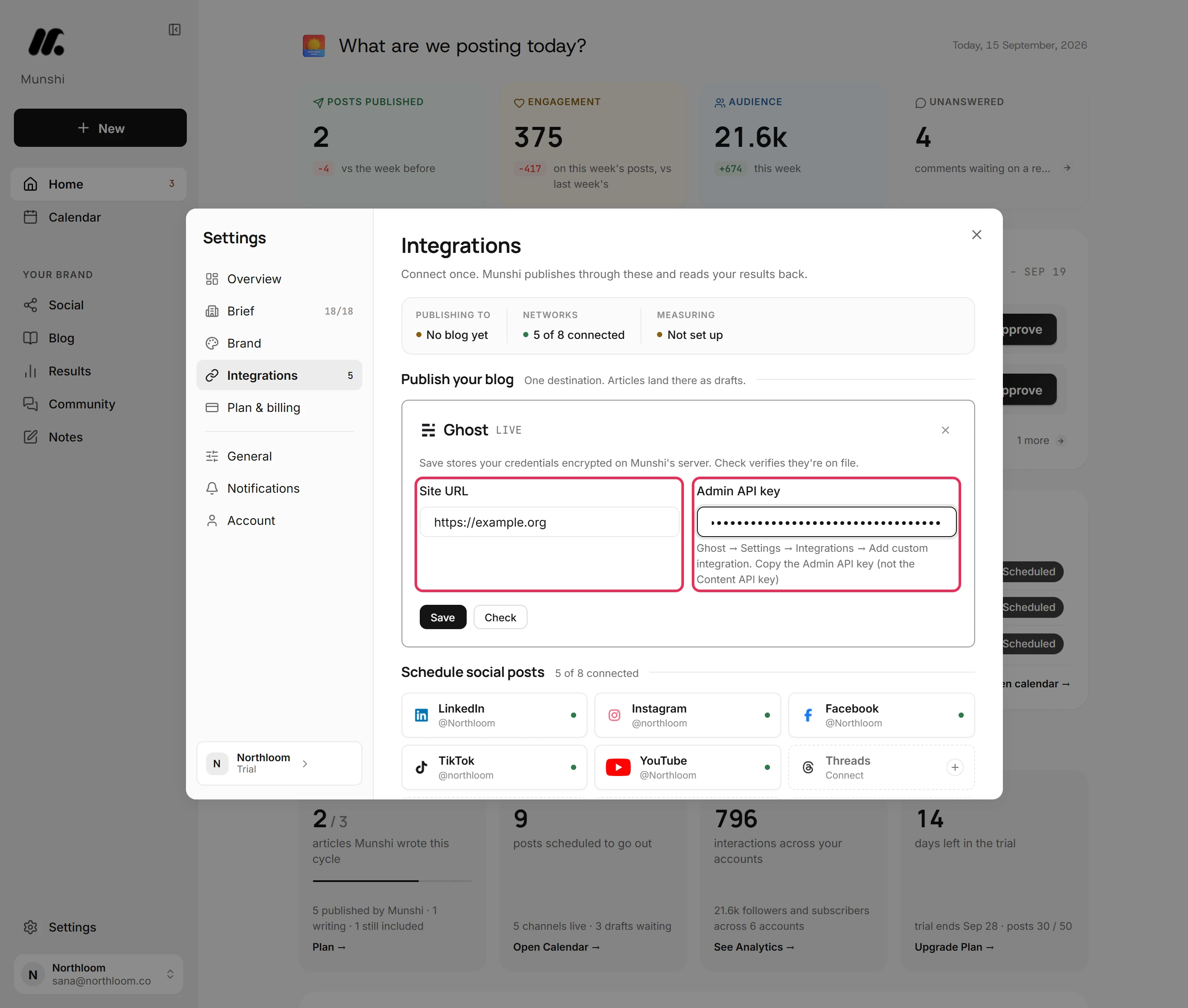Click the Check button
Screen dimensions: 1188x1008
tap(500, 617)
